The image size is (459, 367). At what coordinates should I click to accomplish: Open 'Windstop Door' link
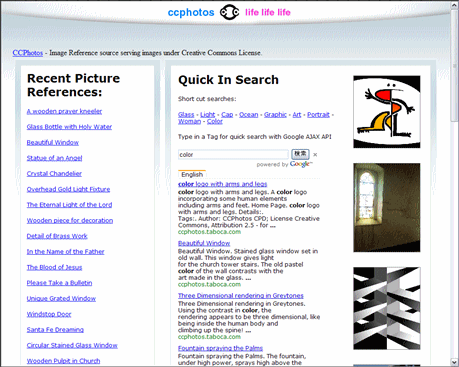coord(49,314)
